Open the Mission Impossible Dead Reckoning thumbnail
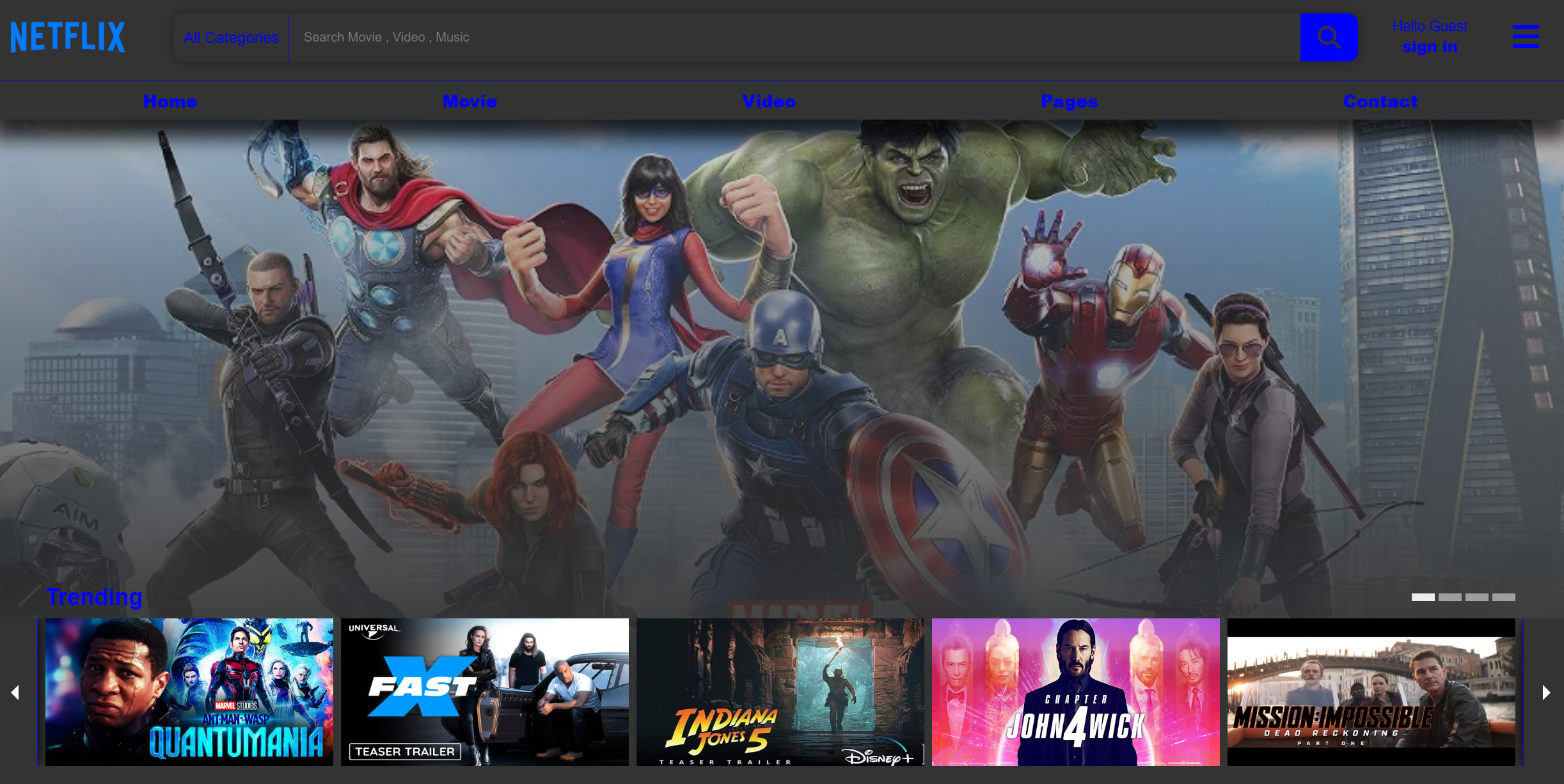Image resolution: width=1564 pixels, height=784 pixels. (1371, 692)
